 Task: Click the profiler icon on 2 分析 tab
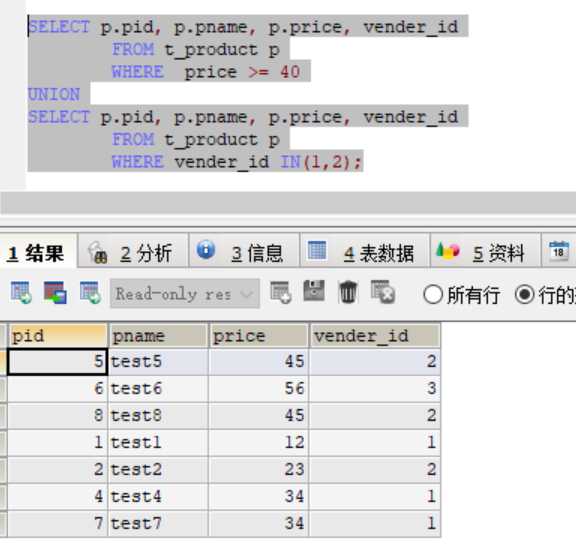point(98,252)
